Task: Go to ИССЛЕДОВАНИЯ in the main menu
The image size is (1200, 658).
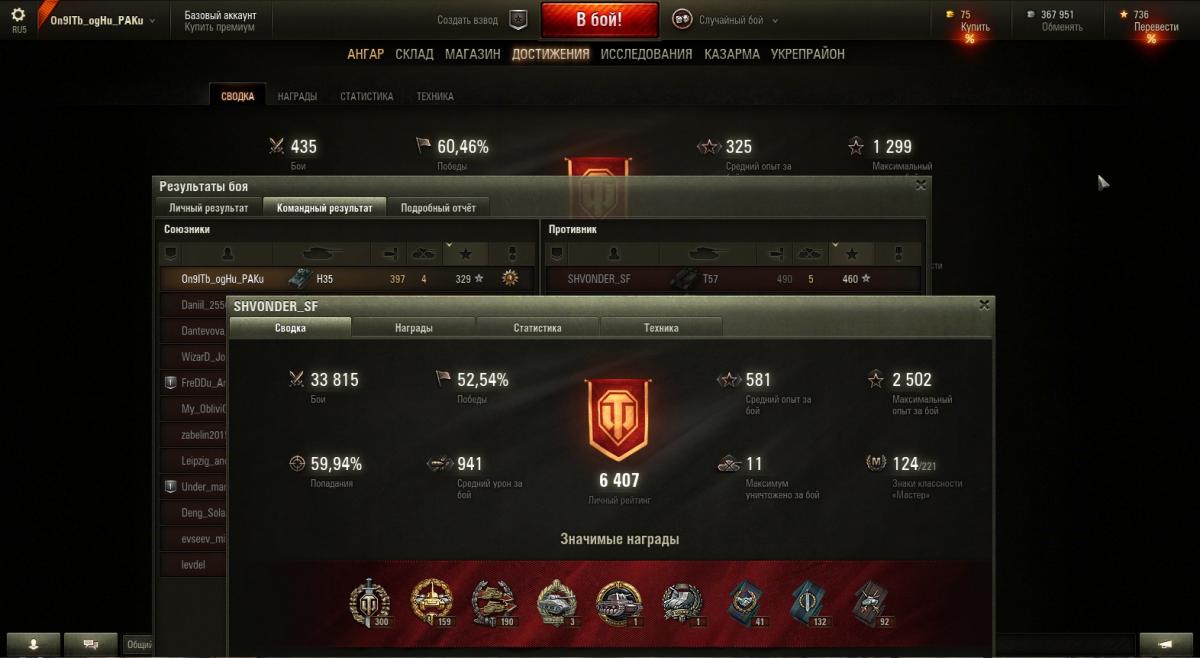Action: pos(646,54)
